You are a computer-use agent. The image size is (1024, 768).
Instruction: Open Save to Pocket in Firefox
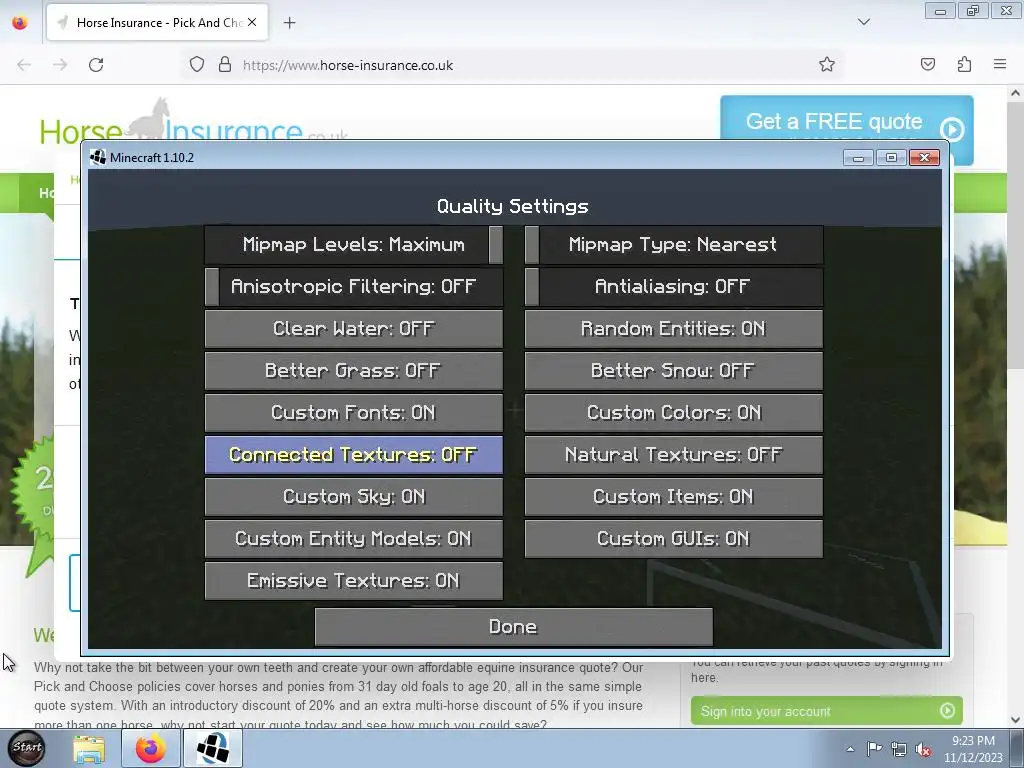pyautogui.click(x=928, y=64)
